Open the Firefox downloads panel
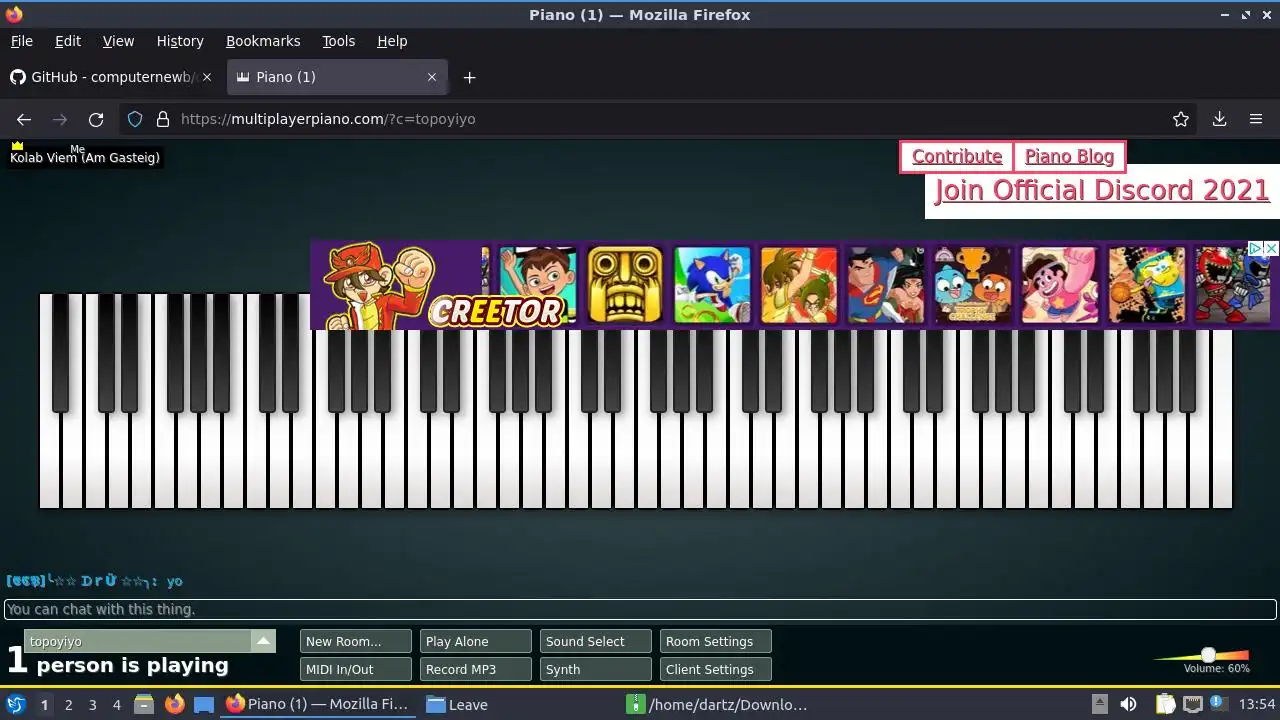 (x=1219, y=119)
